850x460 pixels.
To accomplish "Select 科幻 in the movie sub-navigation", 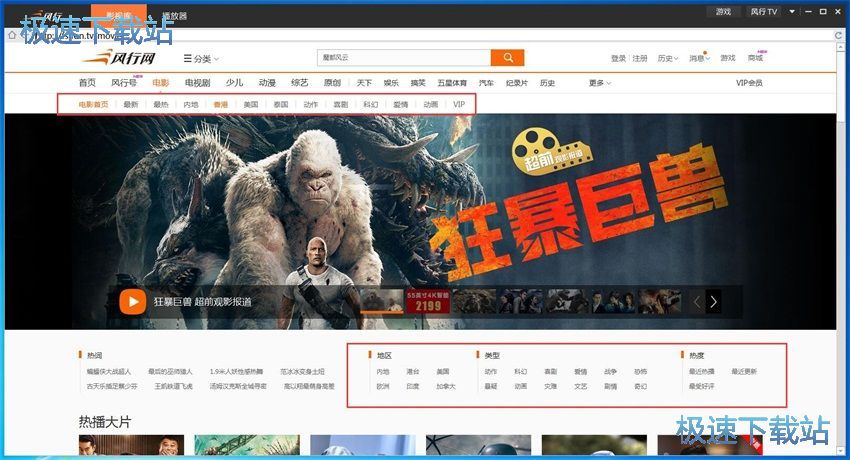I will click(x=371, y=105).
